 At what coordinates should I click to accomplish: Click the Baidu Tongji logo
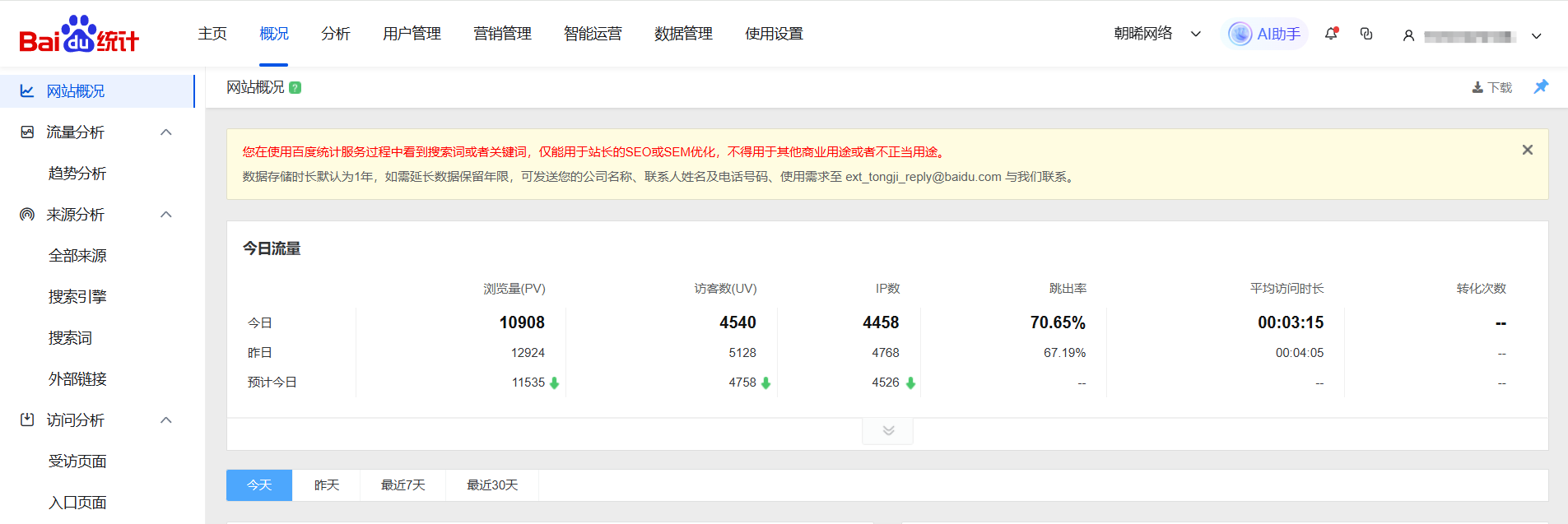click(x=79, y=35)
